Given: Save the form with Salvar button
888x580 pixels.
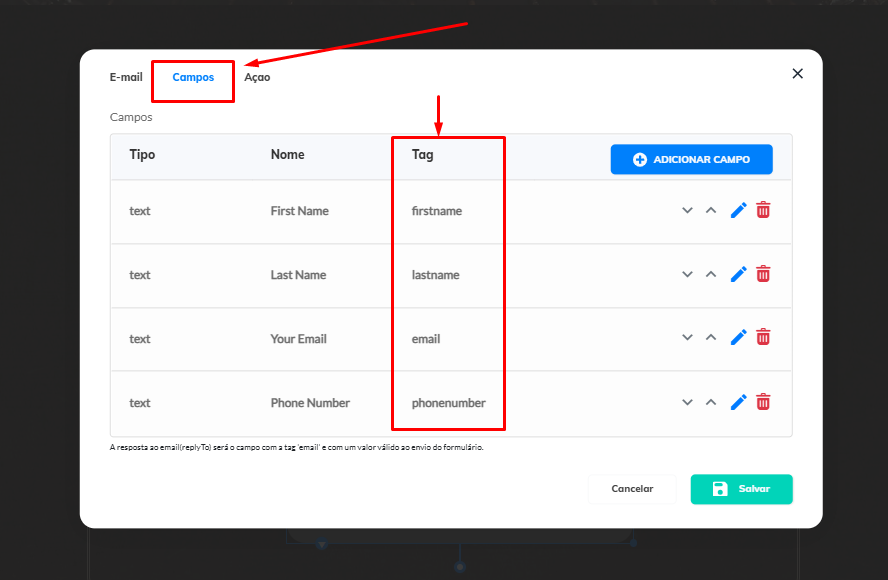Looking at the screenshot, I should (741, 489).
